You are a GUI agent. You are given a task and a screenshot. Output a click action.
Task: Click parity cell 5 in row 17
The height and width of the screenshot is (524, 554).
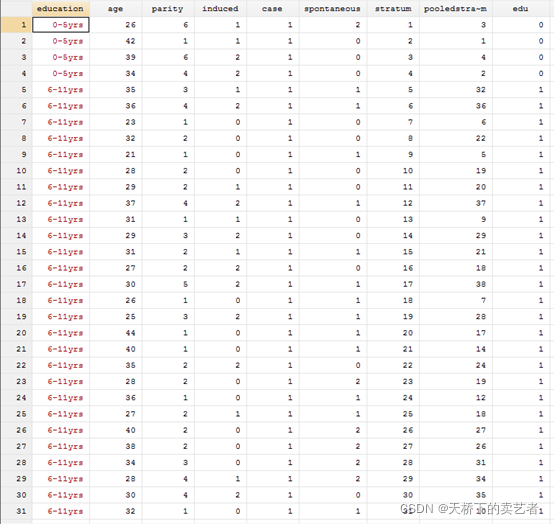pos(168,284)
